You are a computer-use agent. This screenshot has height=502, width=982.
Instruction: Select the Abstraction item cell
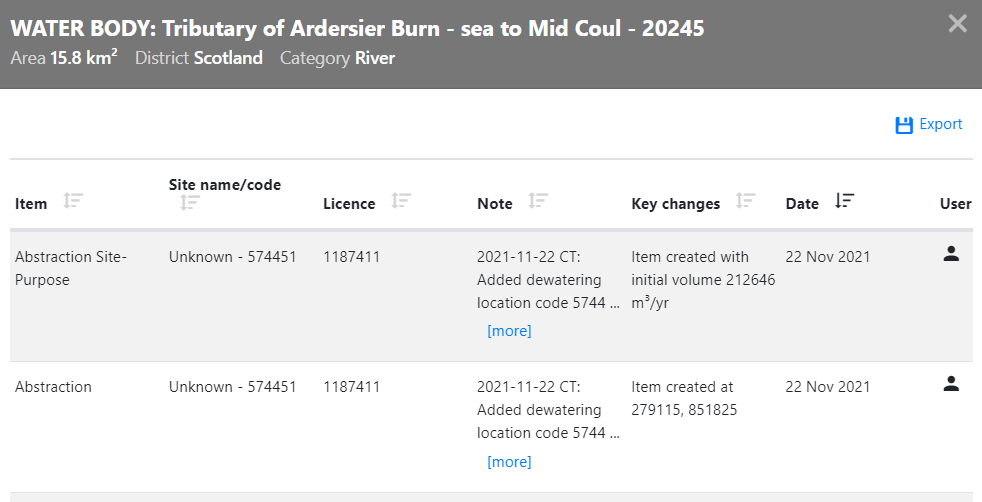coord(53,387)
